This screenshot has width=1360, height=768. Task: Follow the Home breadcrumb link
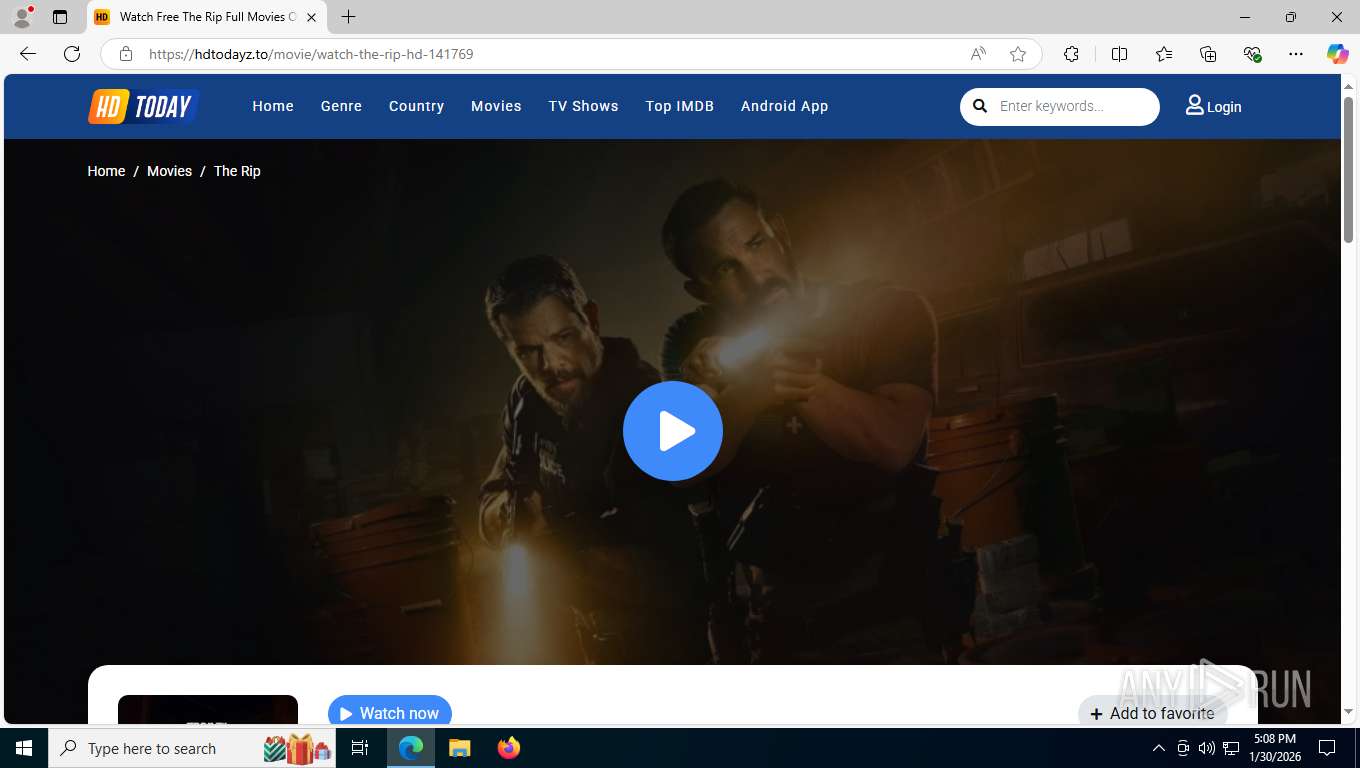[106, 171]
